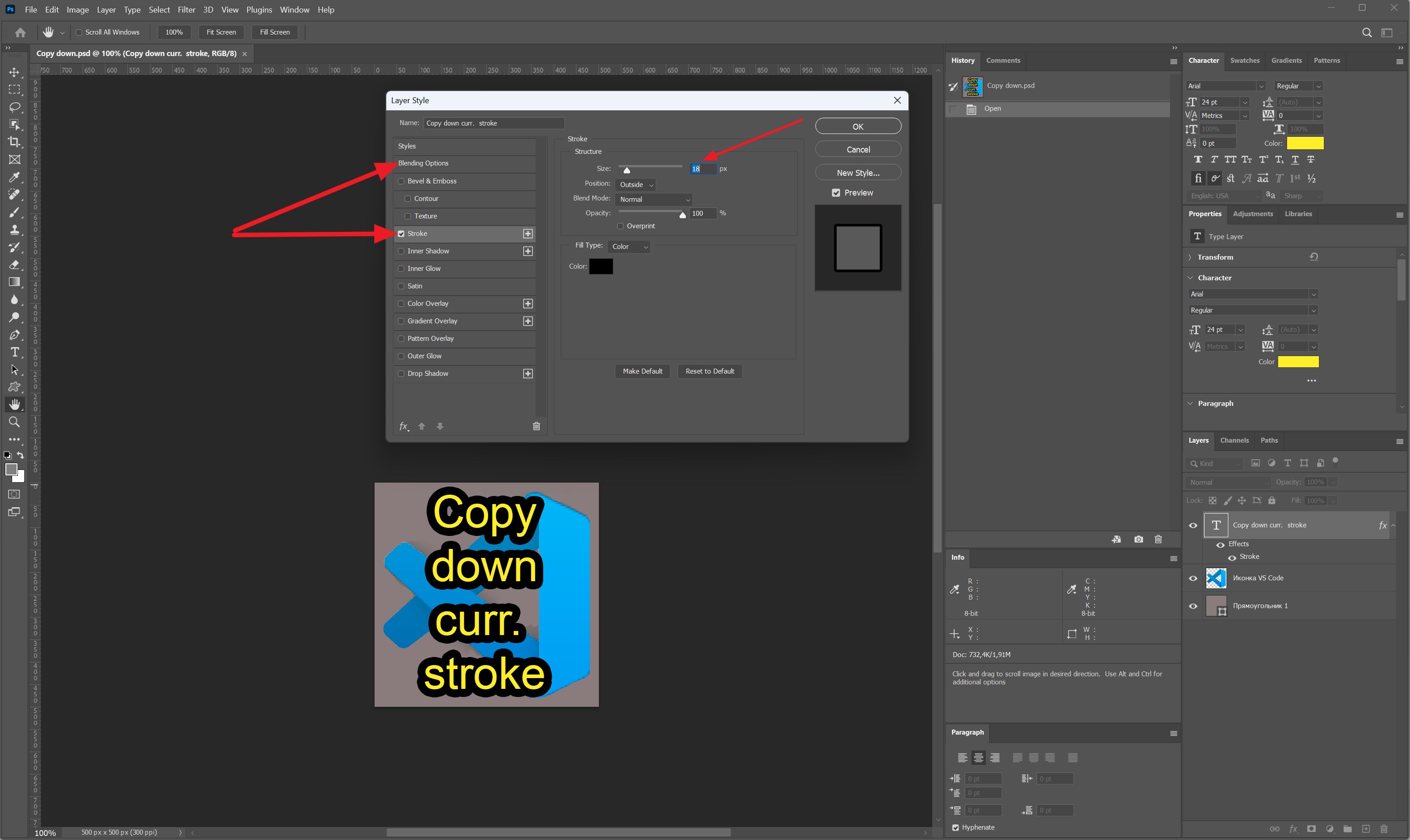Image resolution: width=1410 pixels, height=840 pixels.
Task: Expand the Transform section in Properties
Action: [x=1190, y=257]
